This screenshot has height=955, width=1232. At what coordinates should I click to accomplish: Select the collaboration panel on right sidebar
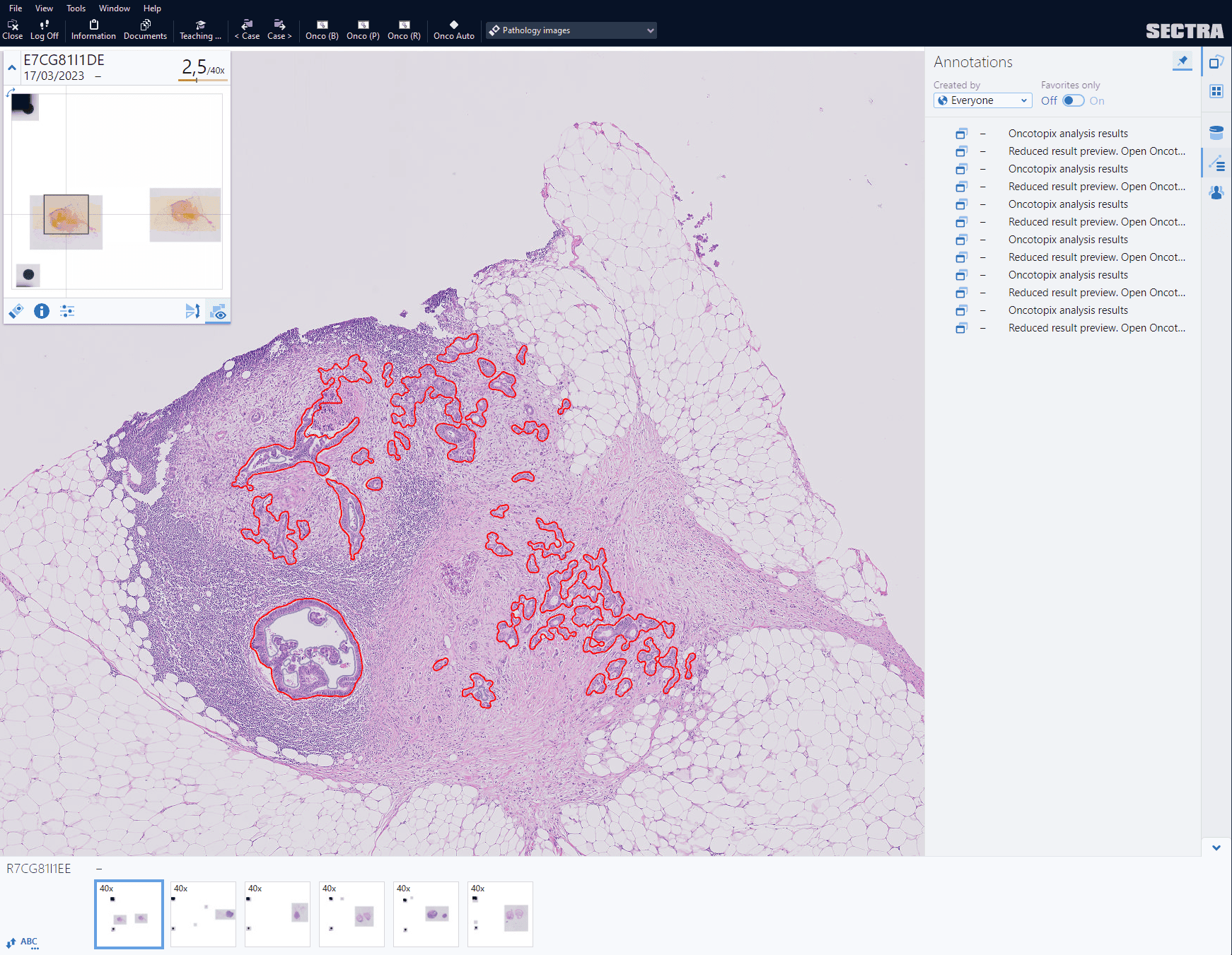pos(1216,192)
